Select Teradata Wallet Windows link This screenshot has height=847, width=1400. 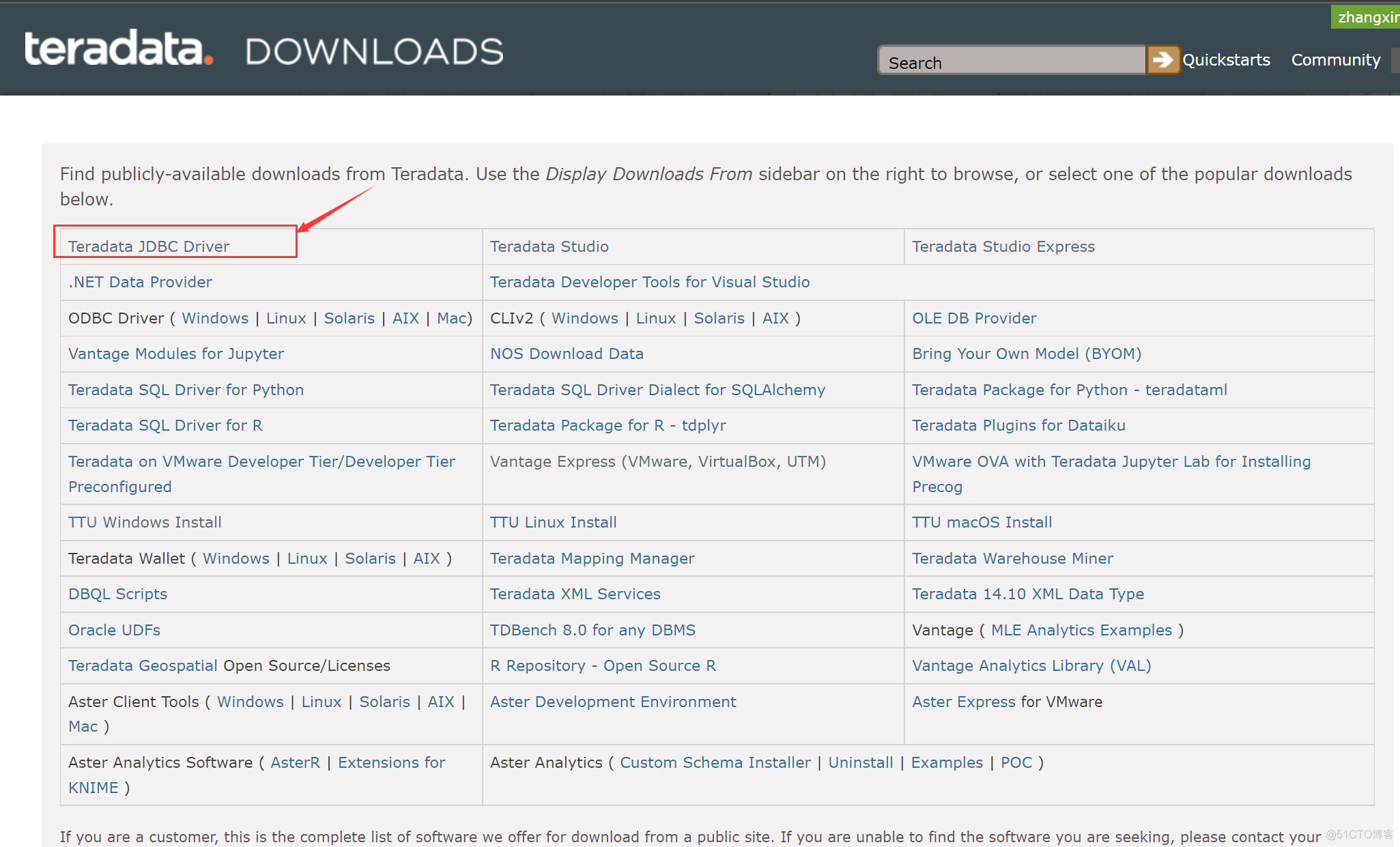click(236, 558)
